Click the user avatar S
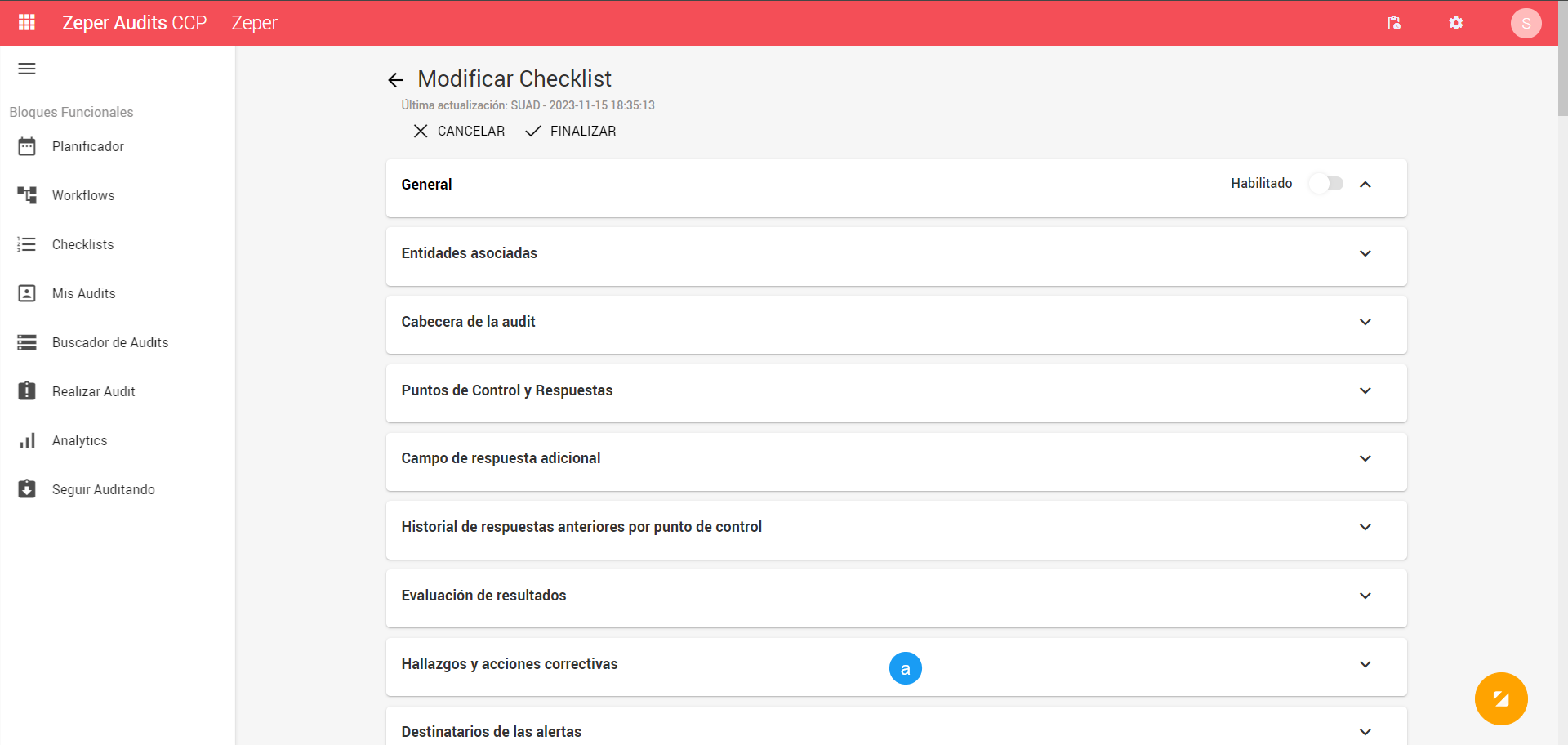The height and width of the screenshot is (745, 1568). 1526,23
